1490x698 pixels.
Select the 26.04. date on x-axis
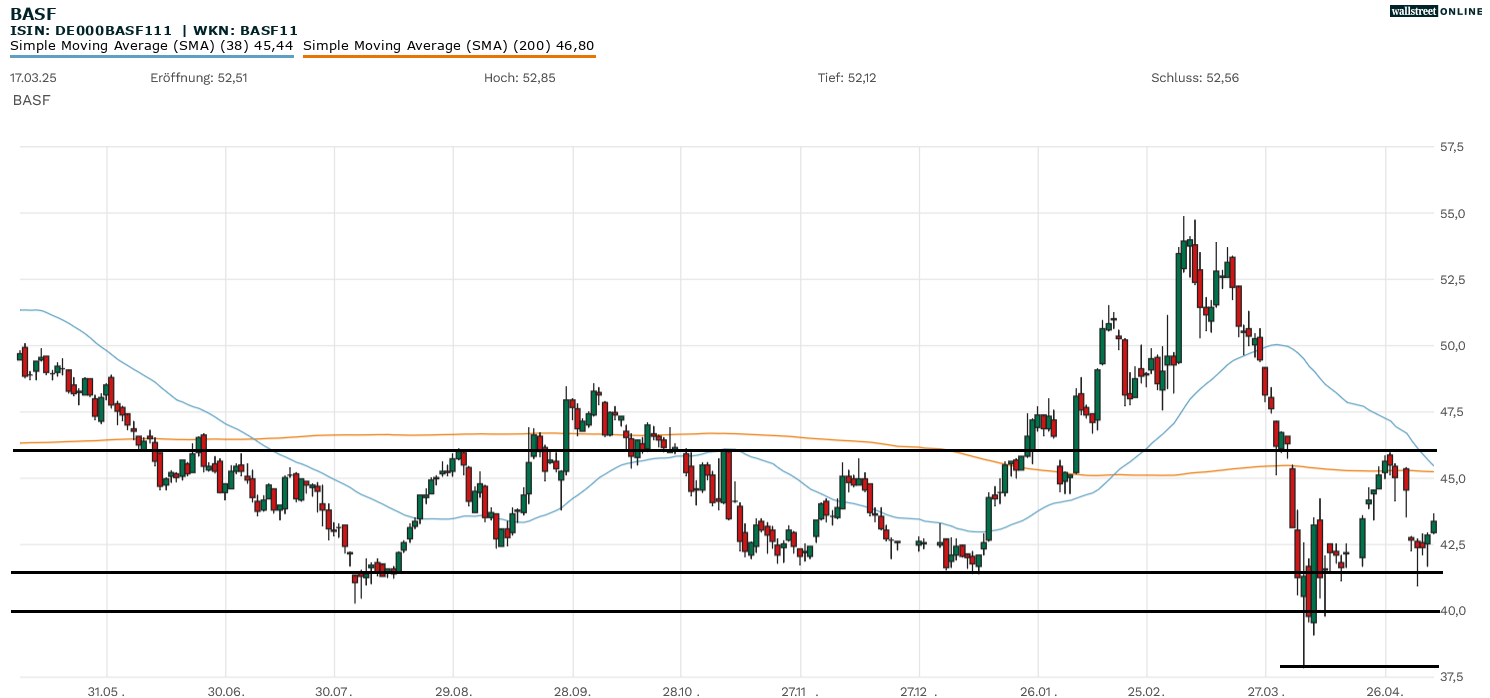point(1385,691)
